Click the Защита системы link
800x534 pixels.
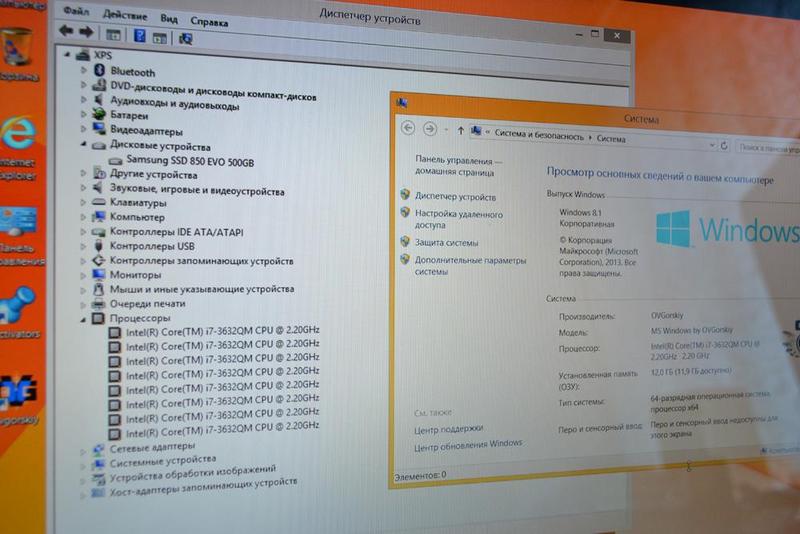446,242
